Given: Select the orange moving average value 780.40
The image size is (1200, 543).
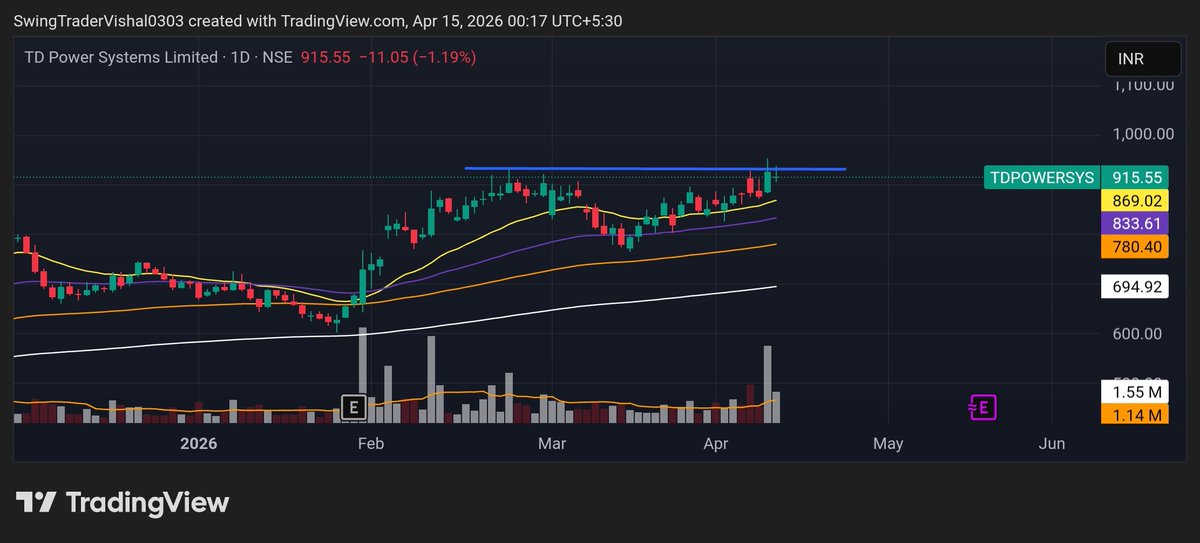Looking at the screenshot, I should 1135,247.
